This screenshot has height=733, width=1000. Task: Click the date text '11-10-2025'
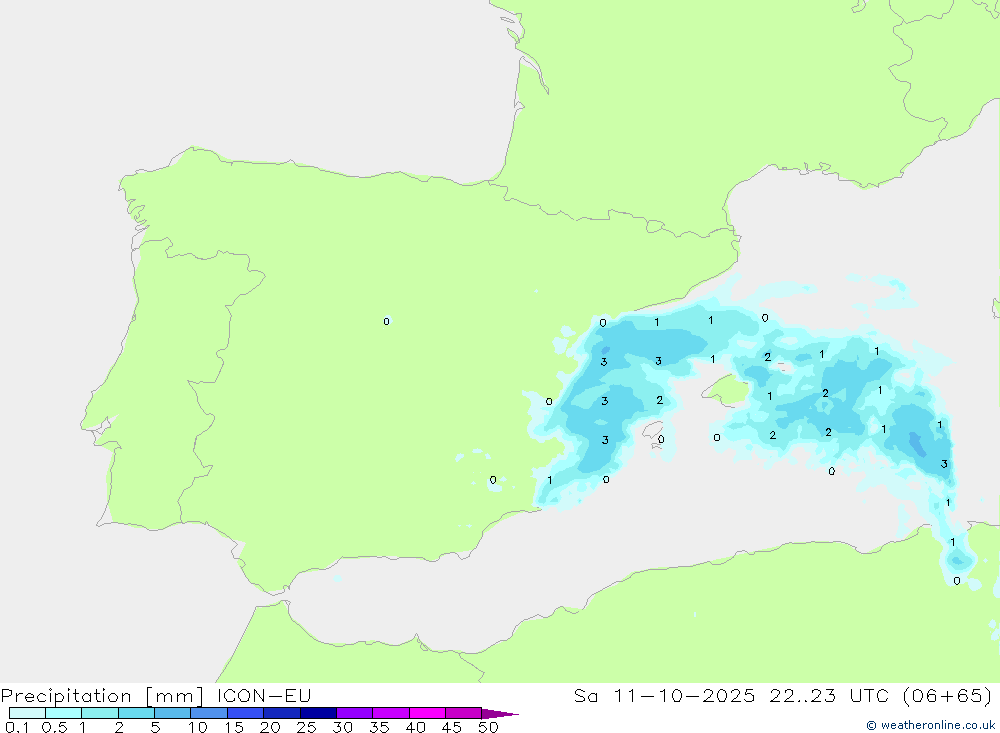coord(684,695)
